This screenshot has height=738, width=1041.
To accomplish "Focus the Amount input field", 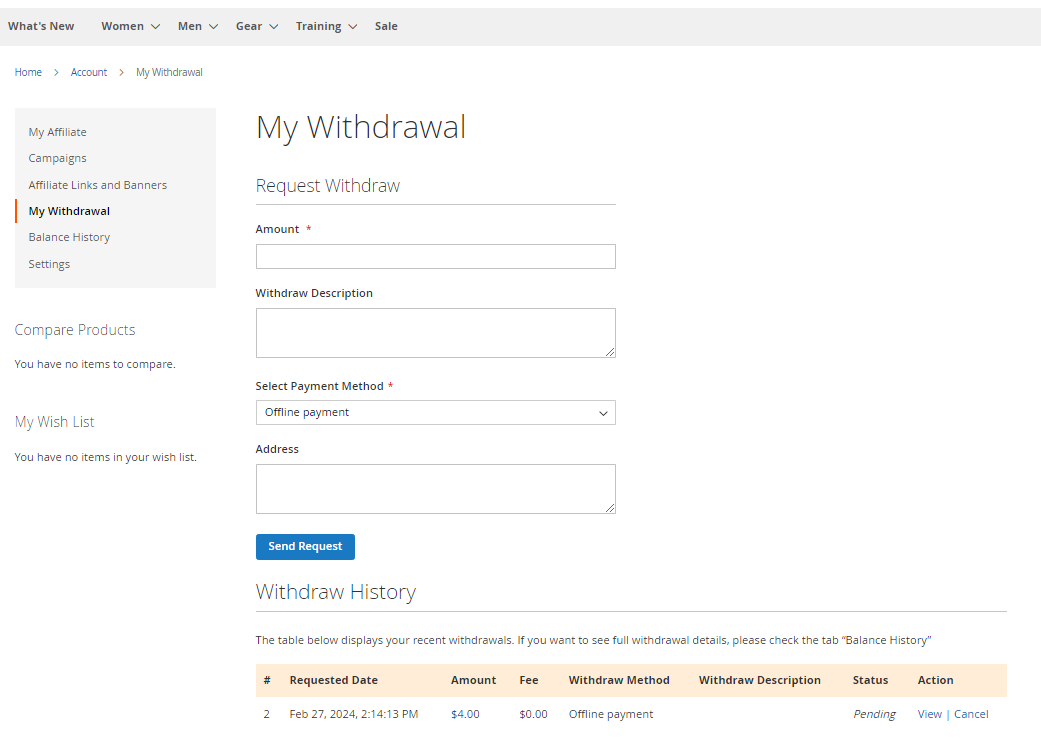I will [435, 257].
